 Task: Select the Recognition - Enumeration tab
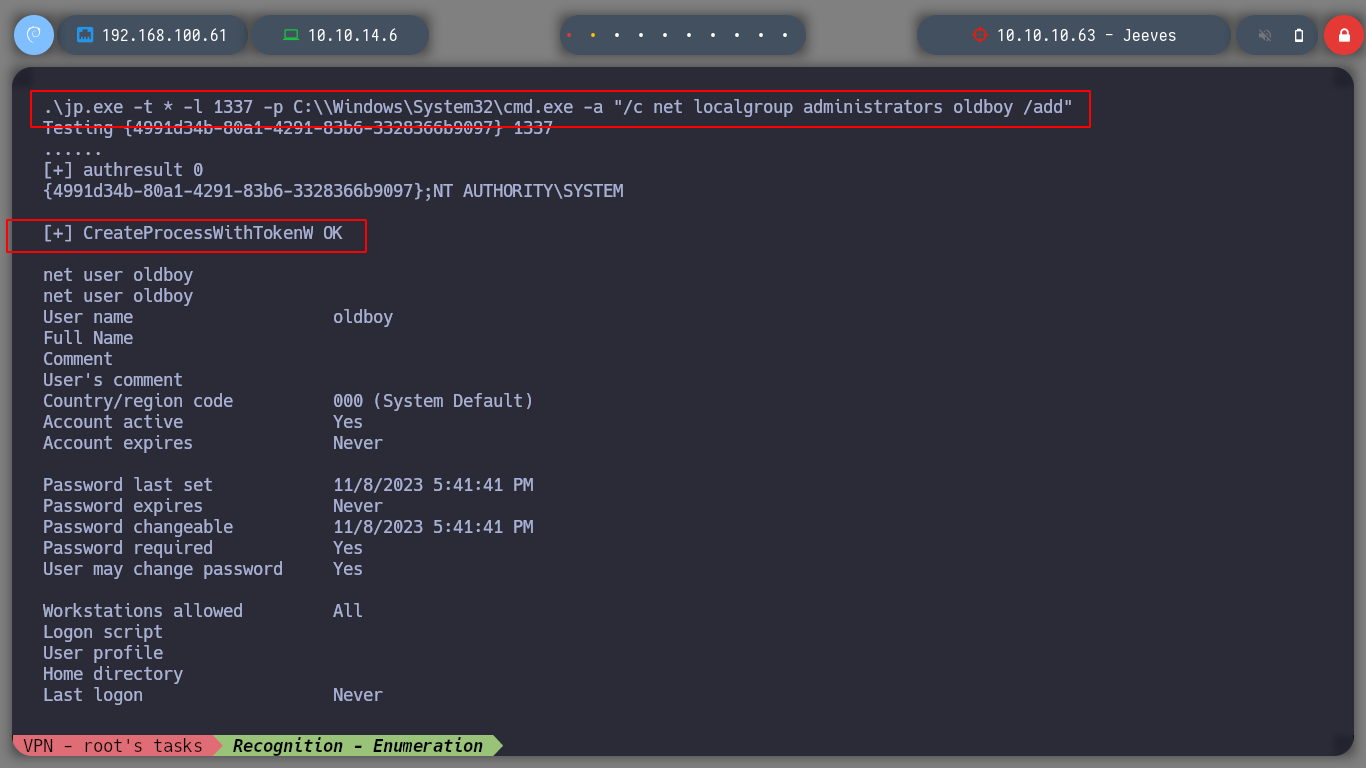pyautogui.click(x=357, y=746)
